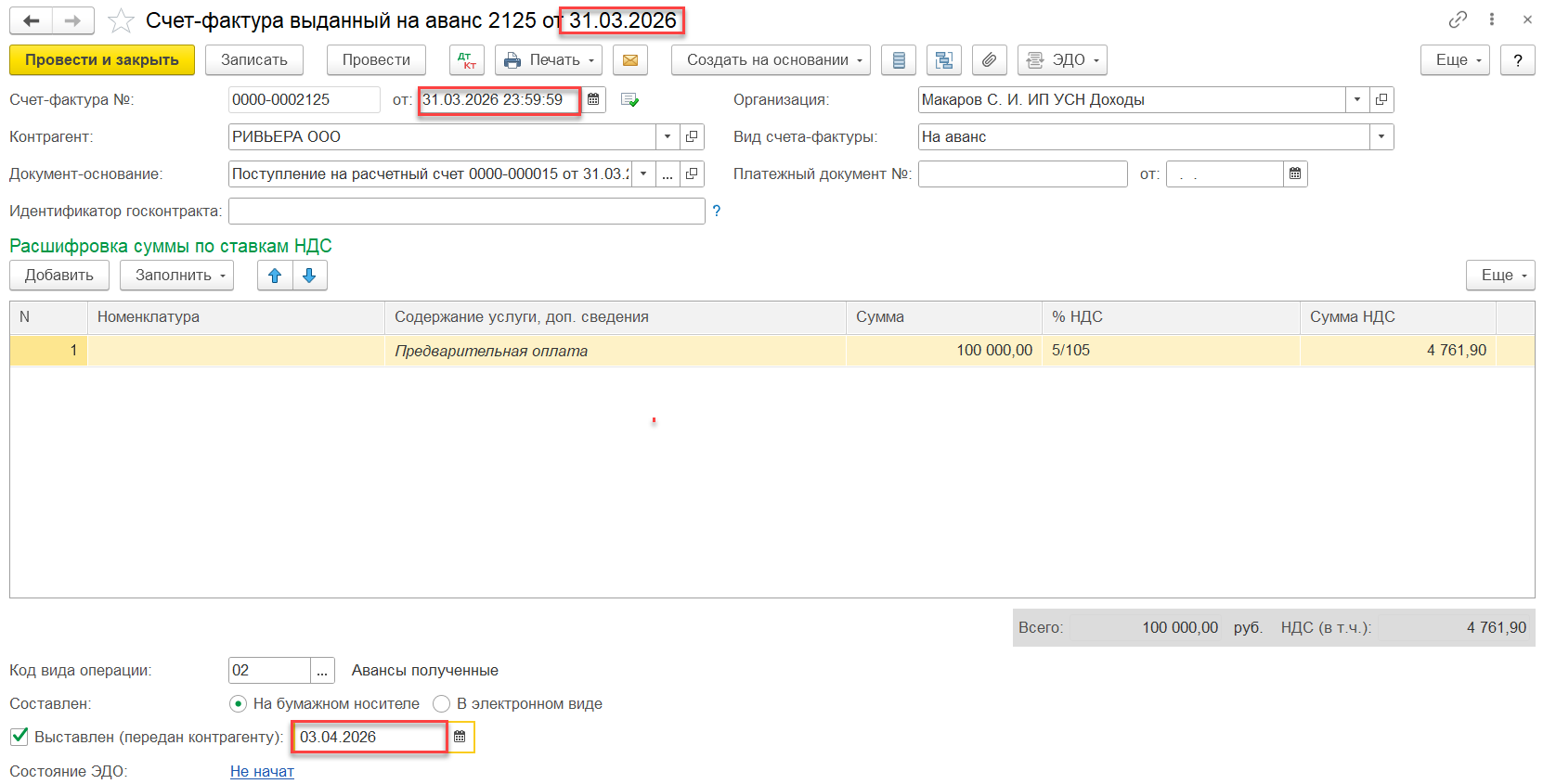Click the Сумма column header

[x=944, y=317]
